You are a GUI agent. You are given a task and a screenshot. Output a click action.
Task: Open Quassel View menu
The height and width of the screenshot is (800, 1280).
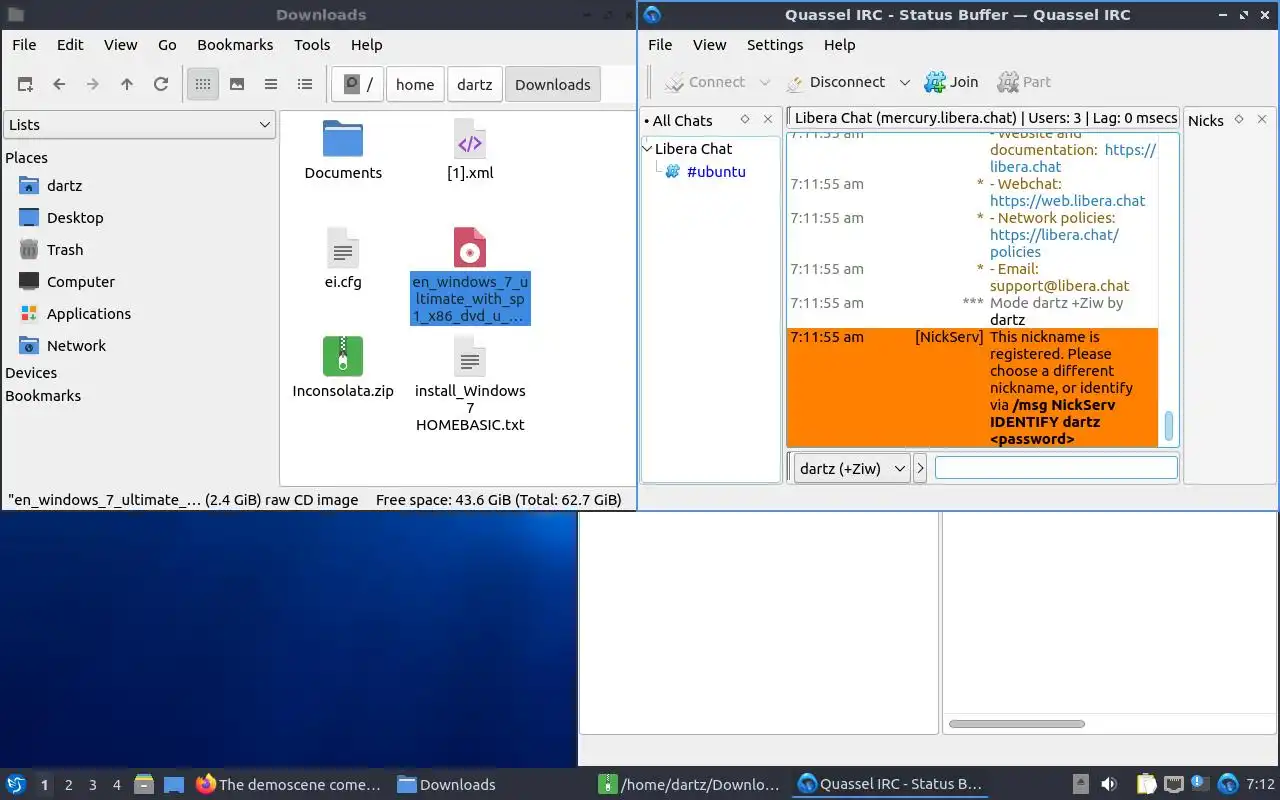(709, 45)
